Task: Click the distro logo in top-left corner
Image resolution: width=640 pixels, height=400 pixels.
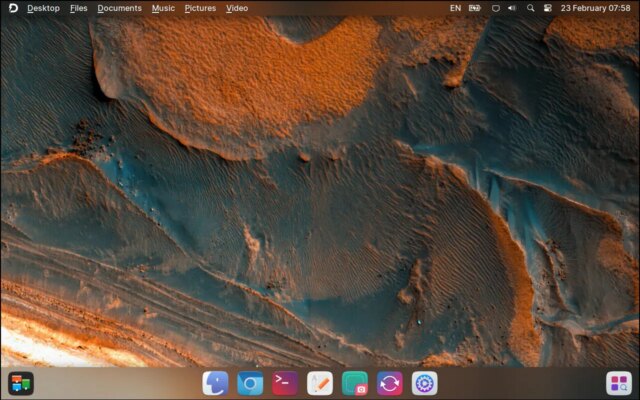Action: (x=10, y=8)
